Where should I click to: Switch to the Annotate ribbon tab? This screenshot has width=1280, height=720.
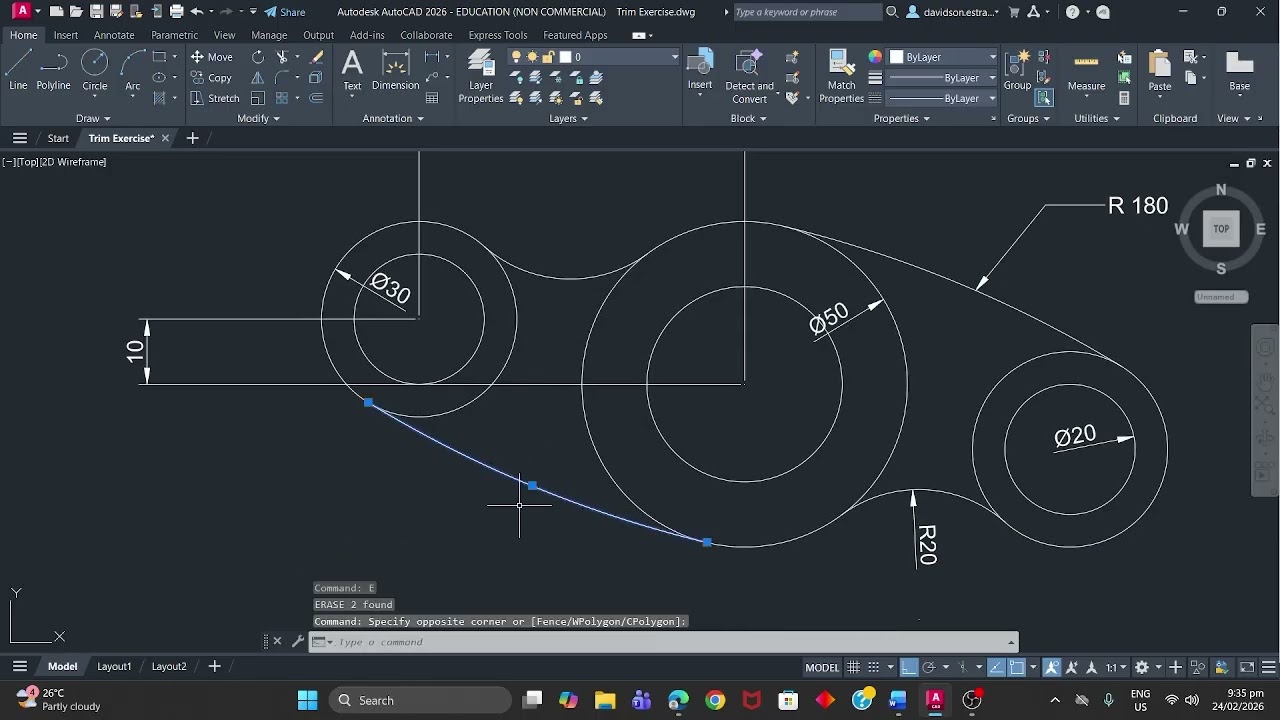(x=114, y=35)
